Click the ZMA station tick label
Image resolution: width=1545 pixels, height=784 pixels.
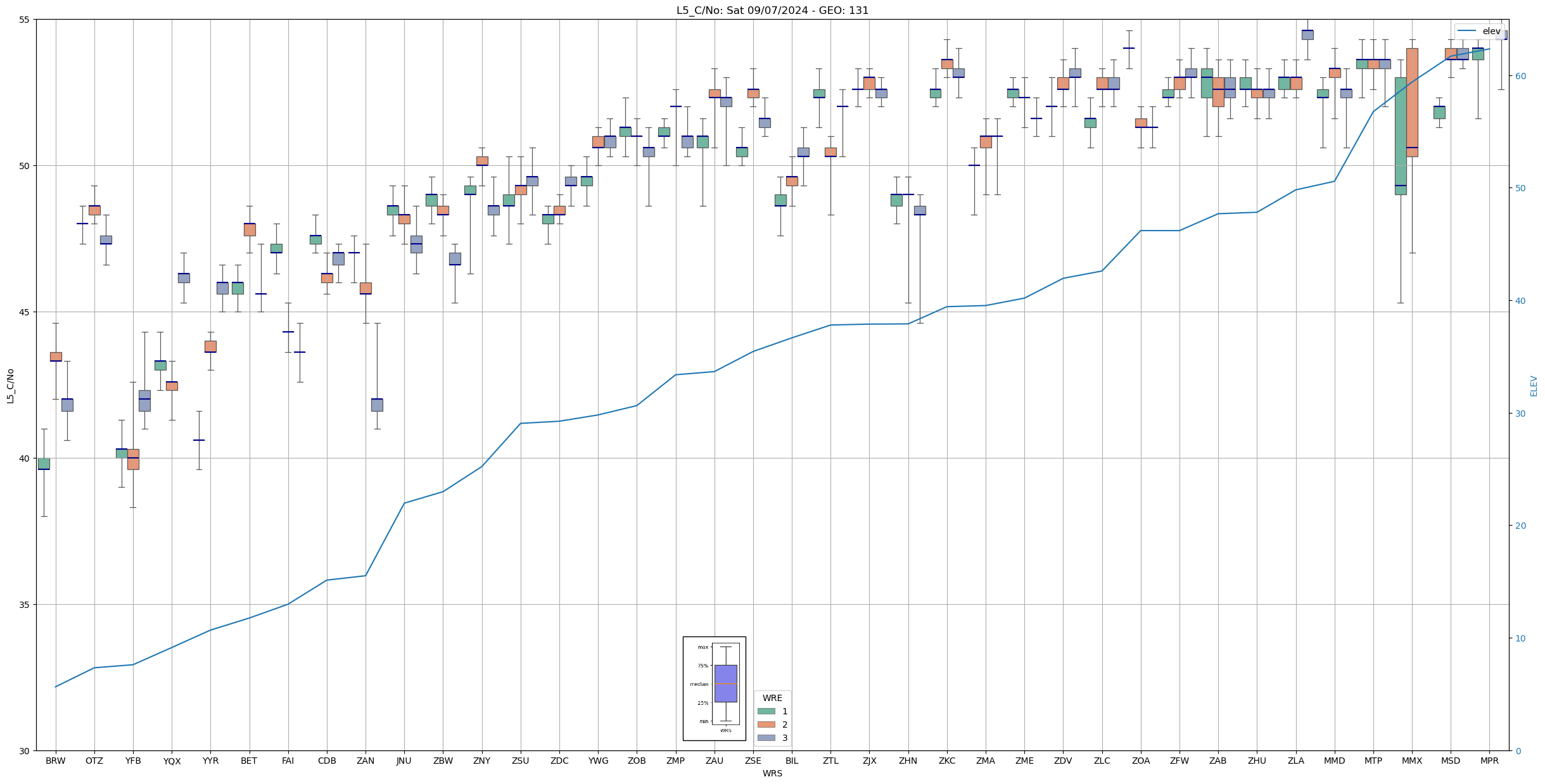coord(986,761)
